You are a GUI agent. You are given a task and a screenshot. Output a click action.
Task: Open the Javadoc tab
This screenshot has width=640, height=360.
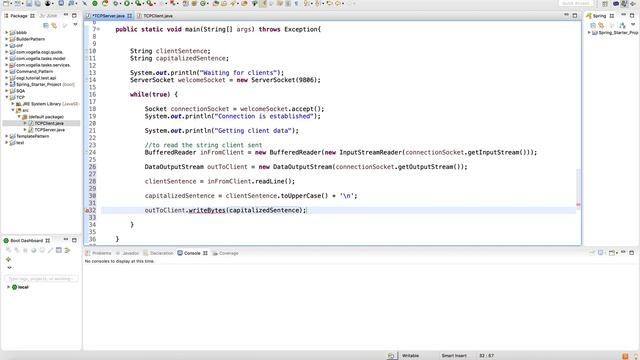pyautogui.click(x=128, y=253)
